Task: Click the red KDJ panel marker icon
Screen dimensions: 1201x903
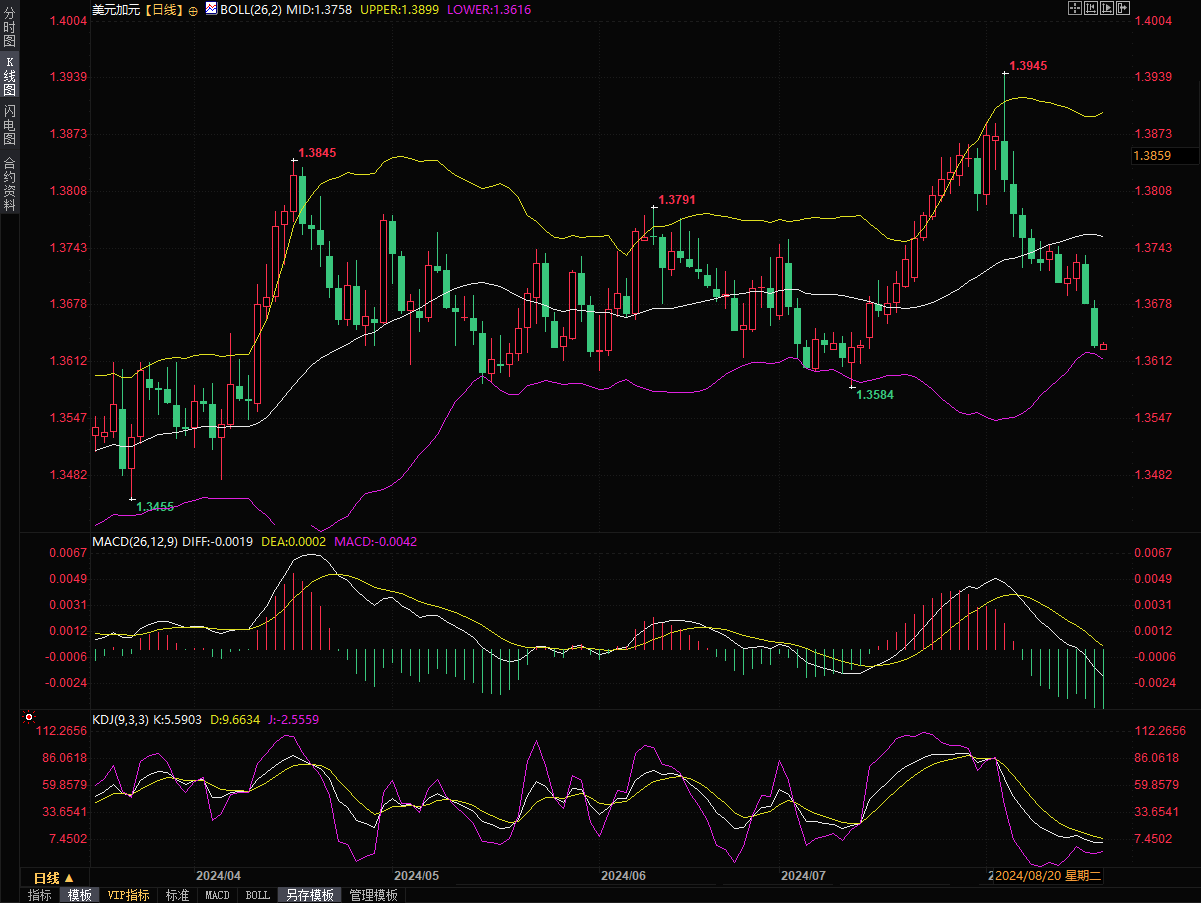Action: (x=29, y=718)
